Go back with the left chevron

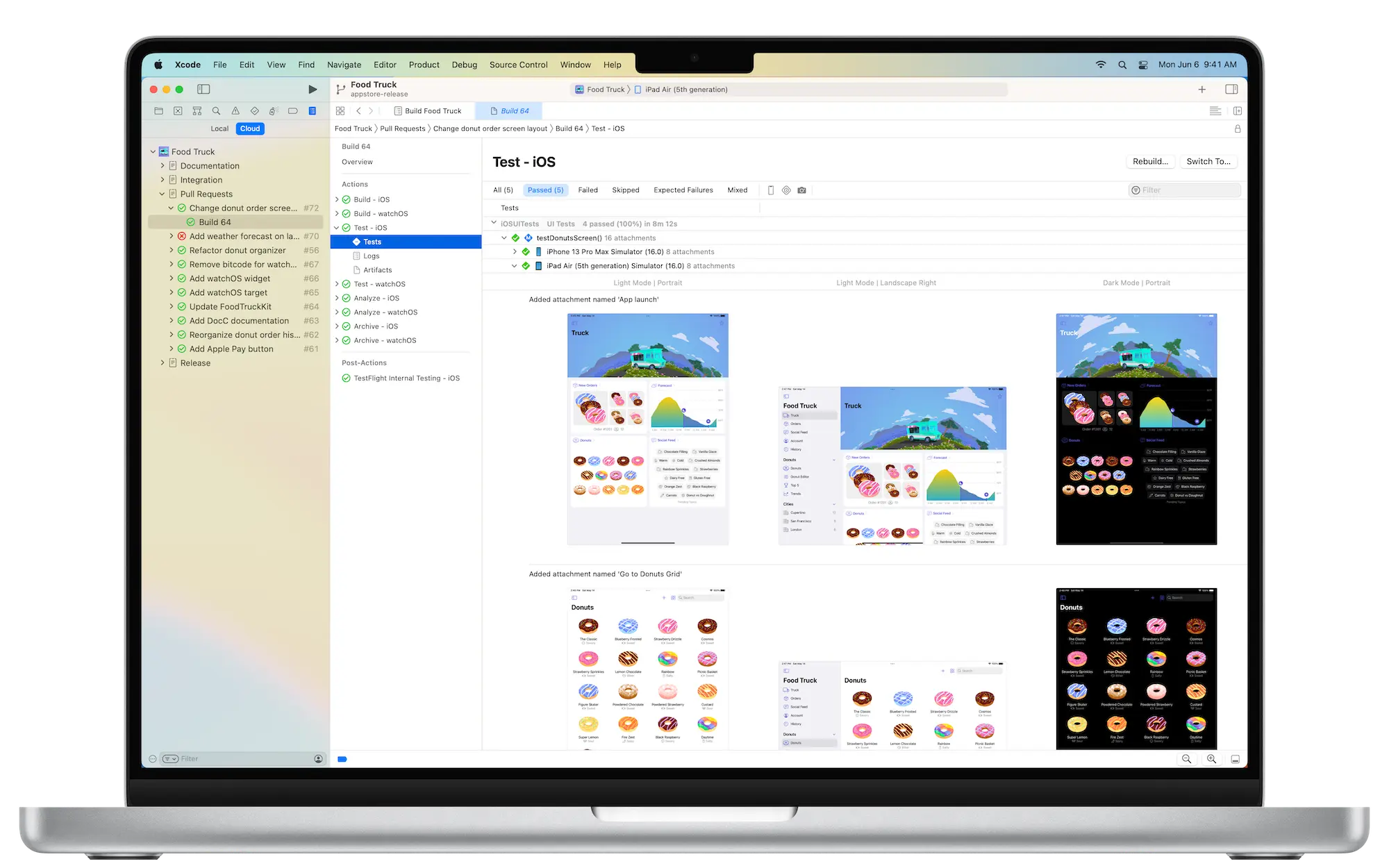tap(358, 111)
